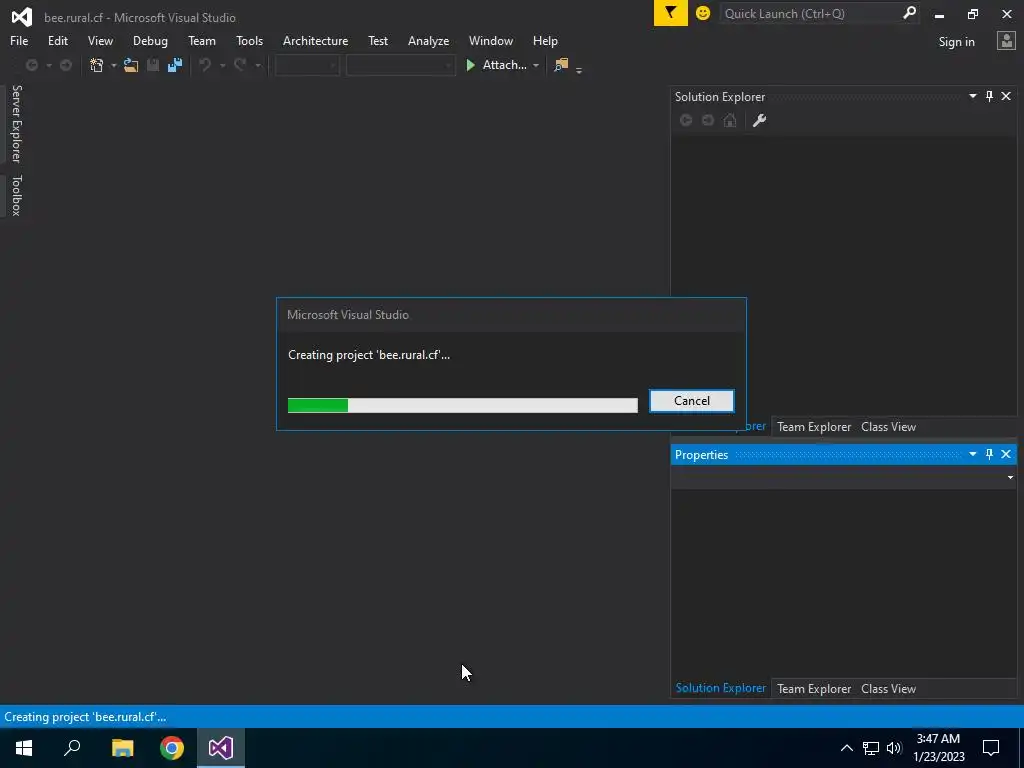1024x768 pixels.
Task: Click the Navigate Backward toolbar arrow
Action: (31, 65)
